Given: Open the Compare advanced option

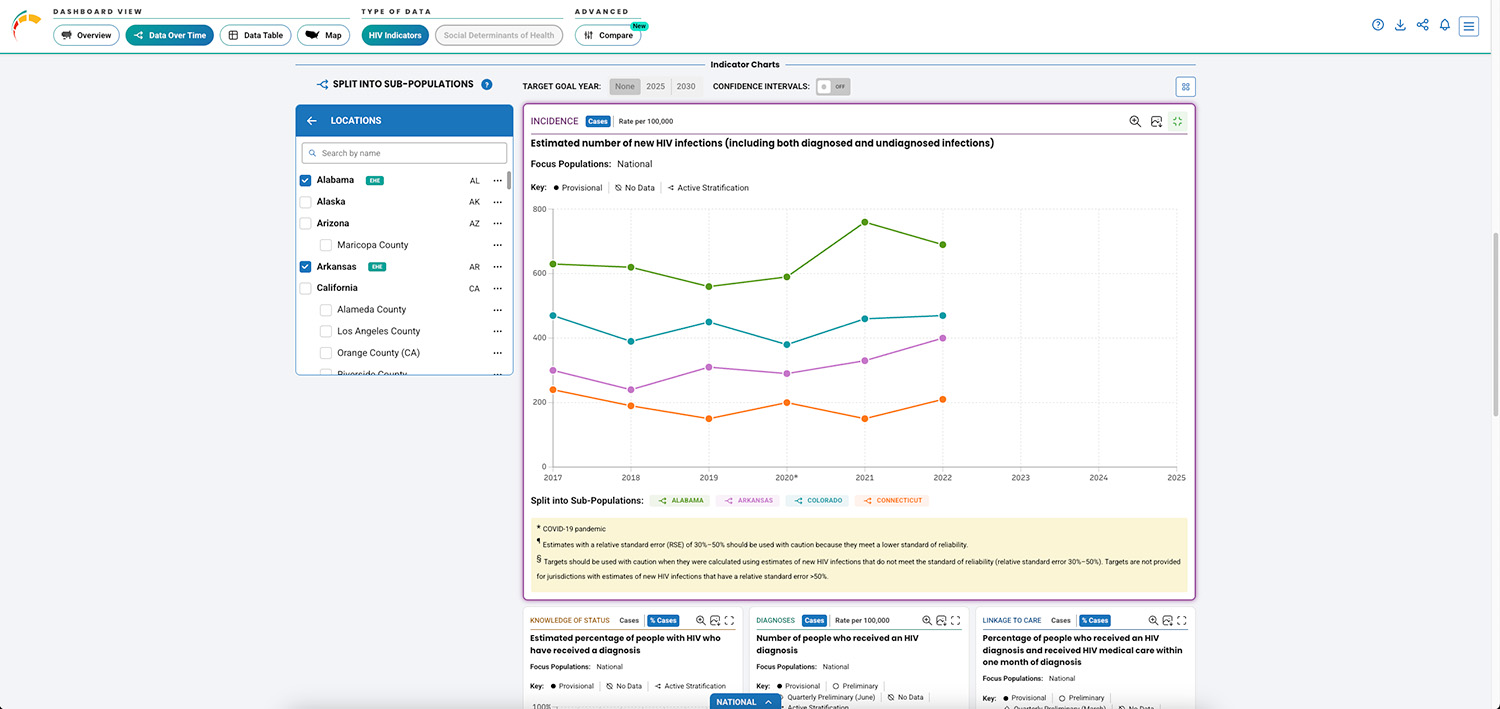Looking at the screenshot, I should [x=609, y=35].
